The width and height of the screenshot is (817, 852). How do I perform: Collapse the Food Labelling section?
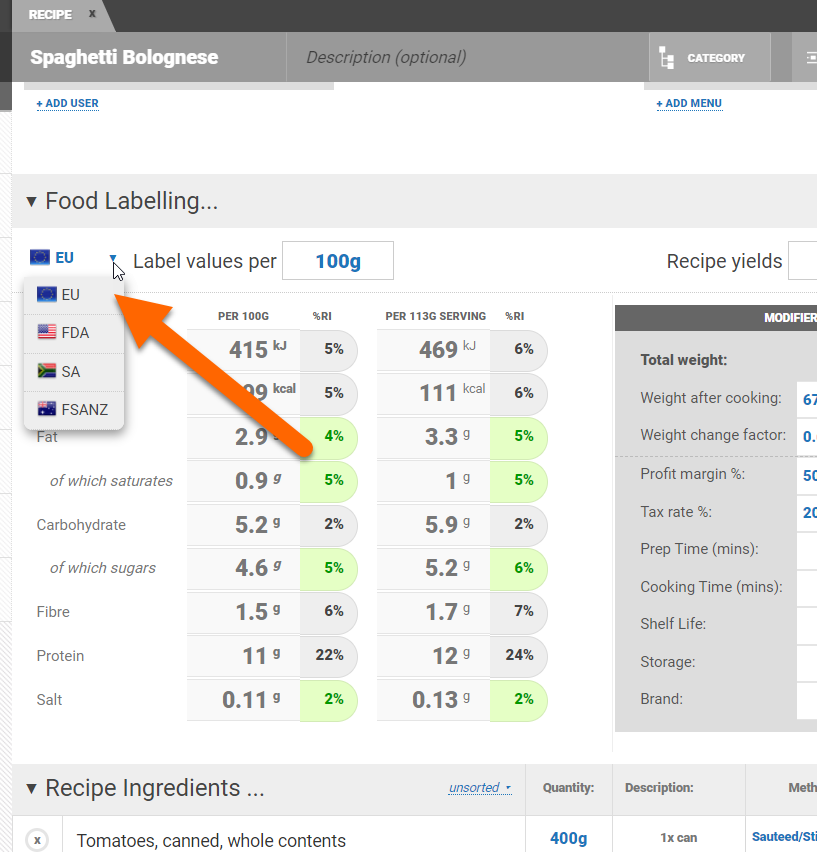(x=31, y=201)
